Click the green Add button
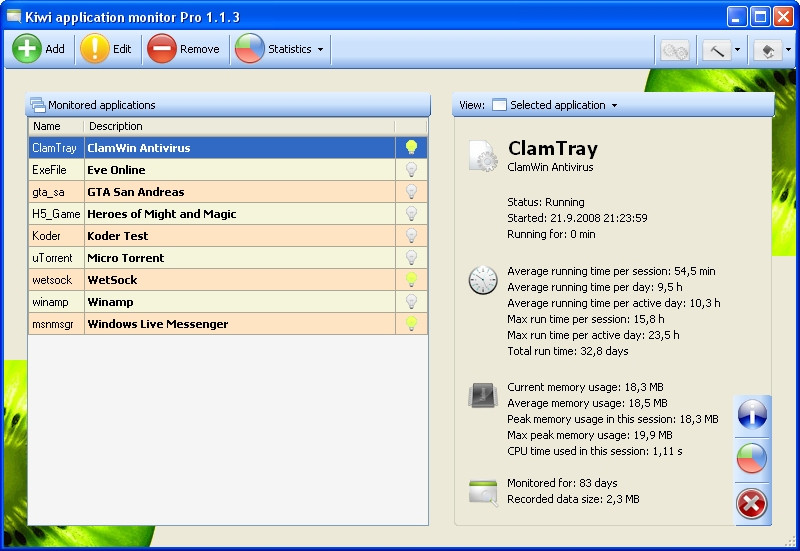800x551 pixels. tap(38, 49)
